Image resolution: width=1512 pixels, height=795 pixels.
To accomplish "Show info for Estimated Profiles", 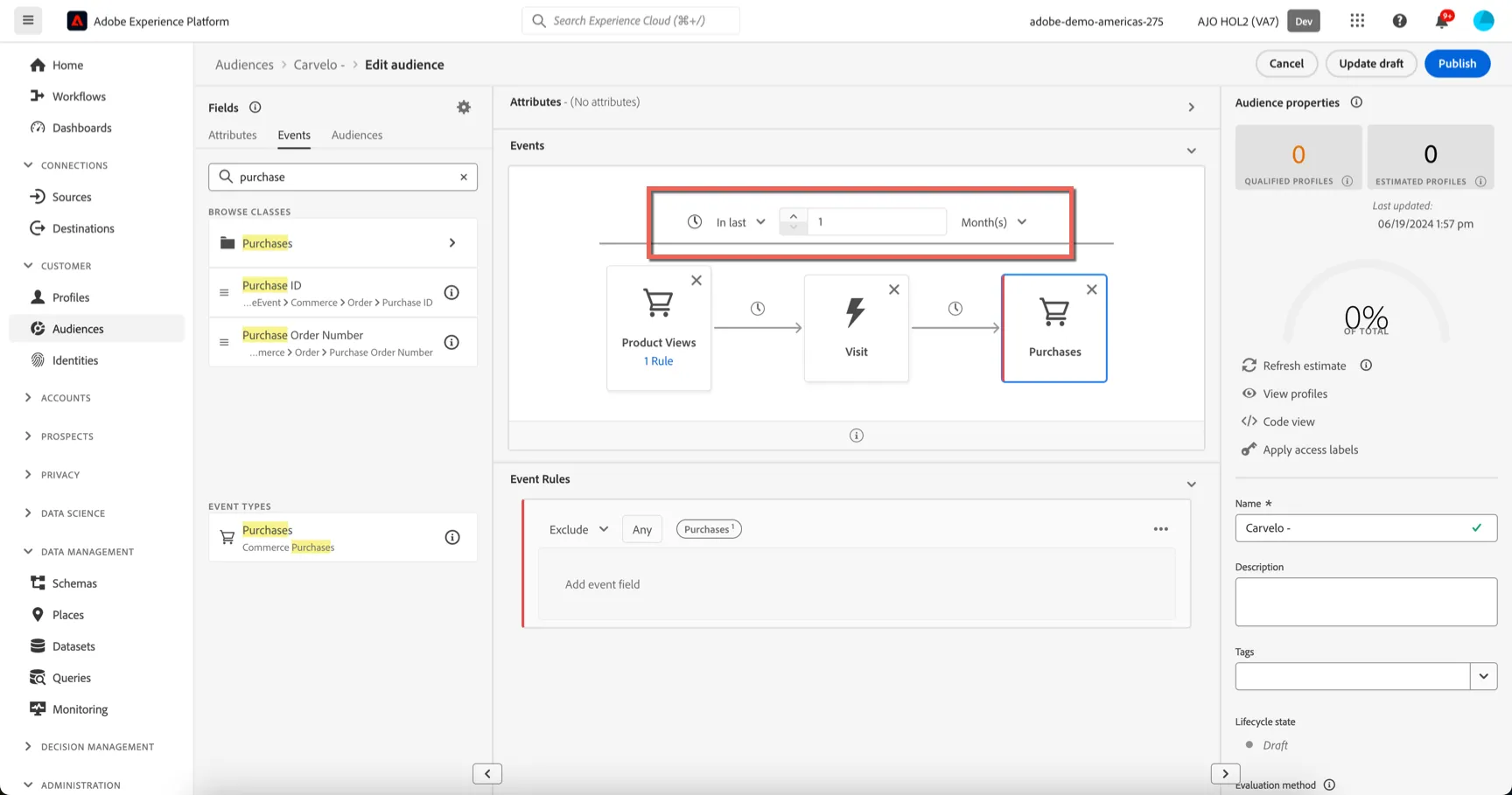I will click(x=1480, y=182).
